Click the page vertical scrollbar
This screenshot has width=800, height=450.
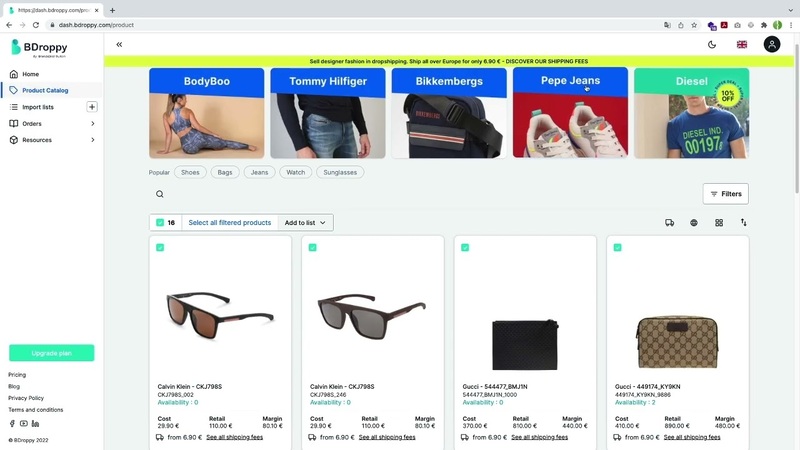coord(796,117)
